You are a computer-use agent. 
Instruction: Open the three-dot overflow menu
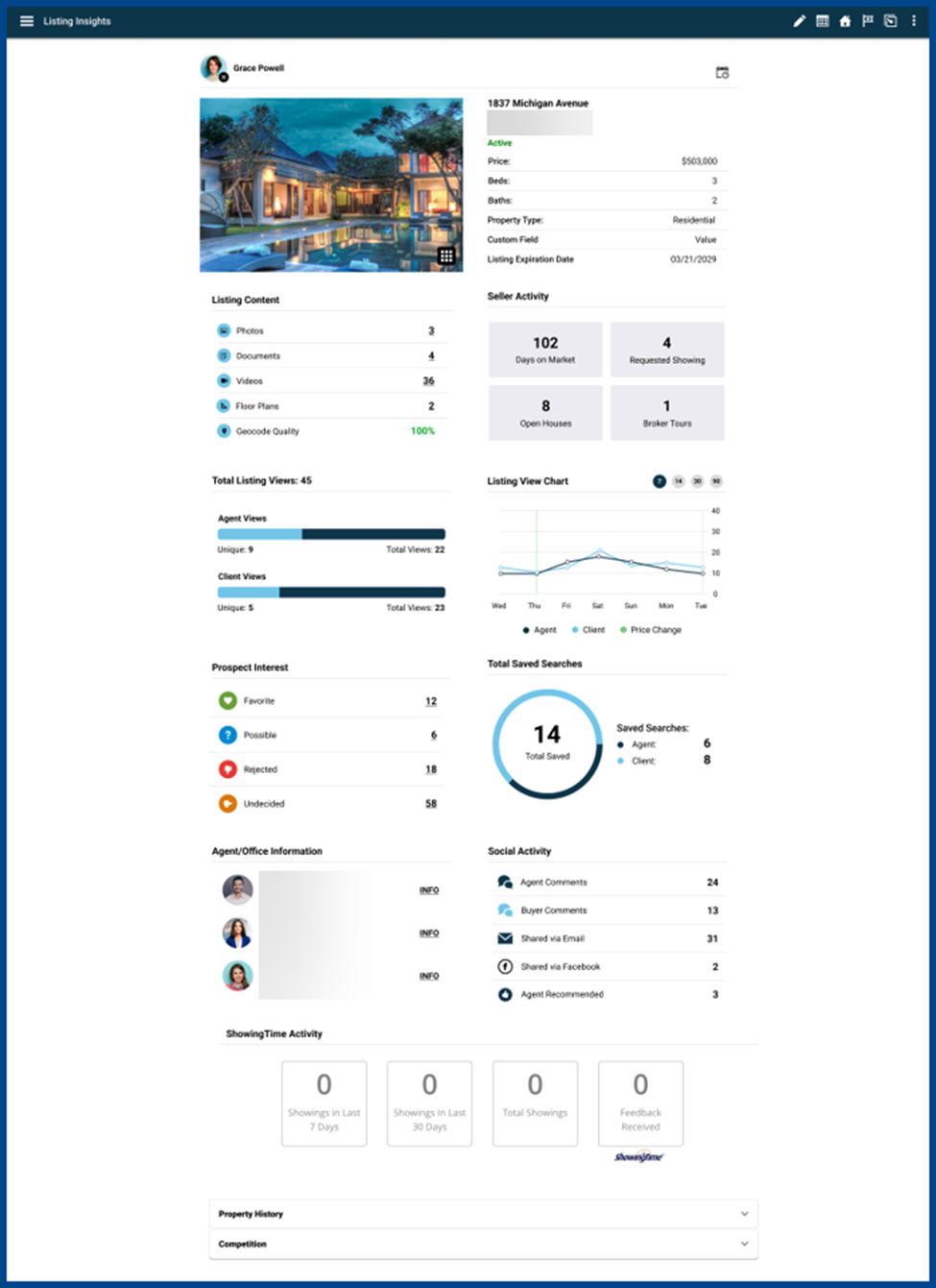click(913, 21)
